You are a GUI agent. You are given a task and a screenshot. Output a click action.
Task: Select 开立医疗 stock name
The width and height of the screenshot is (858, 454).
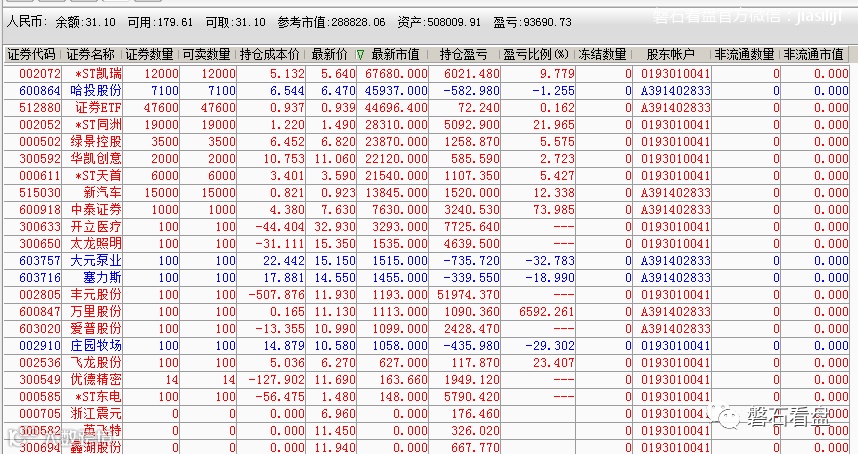click(x=96, y=226)
